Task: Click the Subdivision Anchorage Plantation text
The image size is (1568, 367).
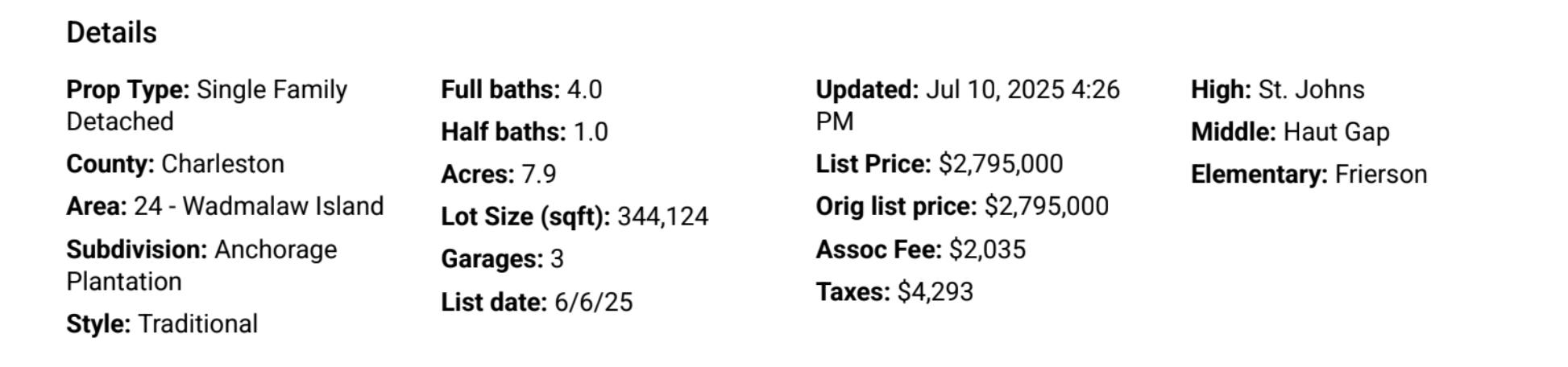Action: [201, 266]
